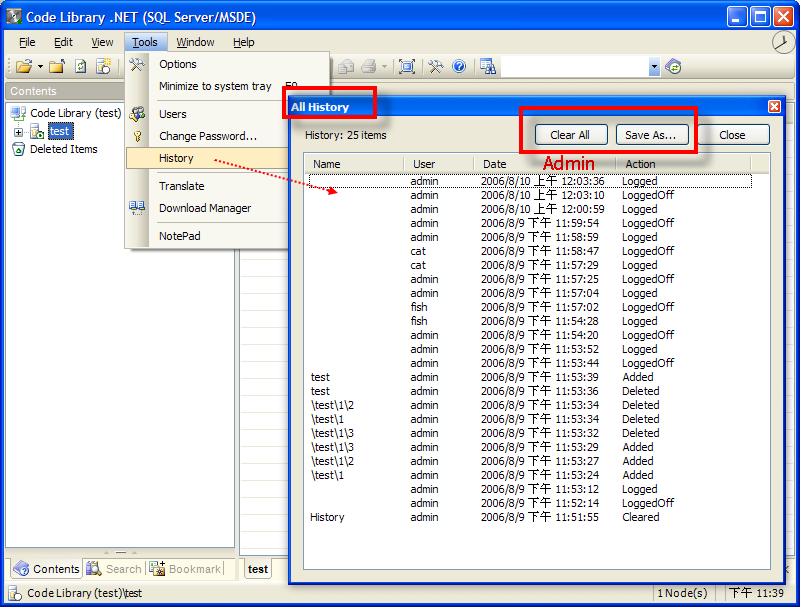Click the options tools icon in the toolbar
This screenshot has height=607, width=800.
pyautogui.click(x=436, y=67)
